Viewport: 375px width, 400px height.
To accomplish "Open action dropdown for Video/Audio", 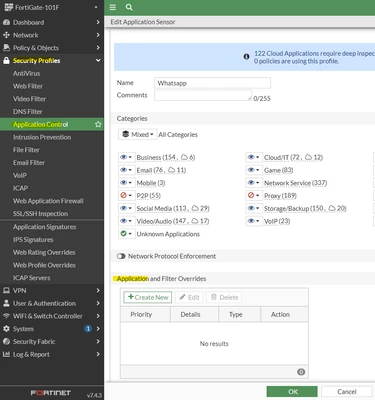I will click(x=126, y=221).
